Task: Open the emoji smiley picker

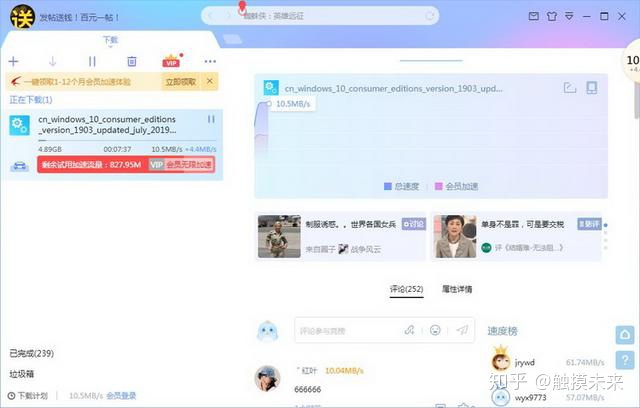Action: [436, 330]
